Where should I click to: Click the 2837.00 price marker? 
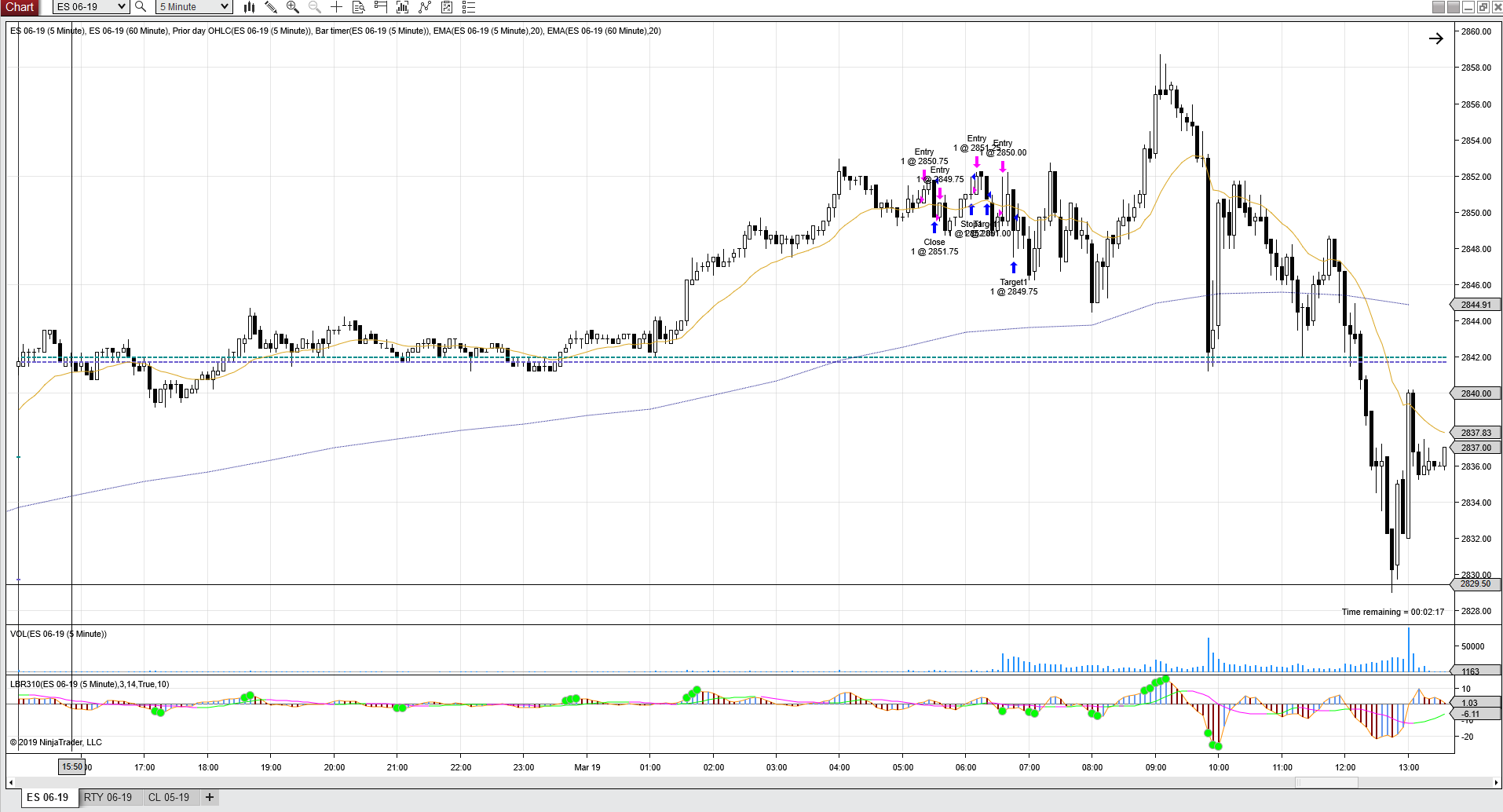coord(1476,448)
